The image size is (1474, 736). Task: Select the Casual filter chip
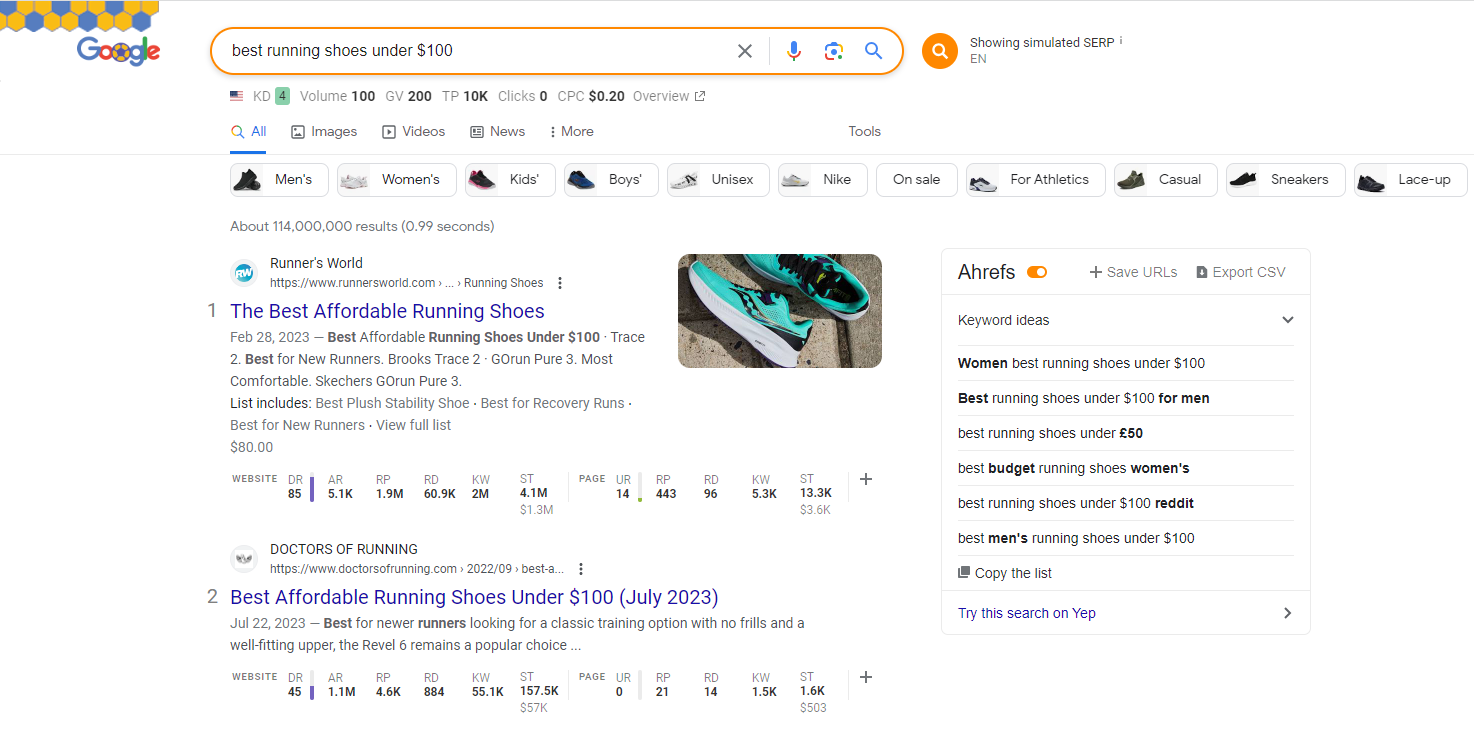pyautogui.click(x=1166, y=180)
